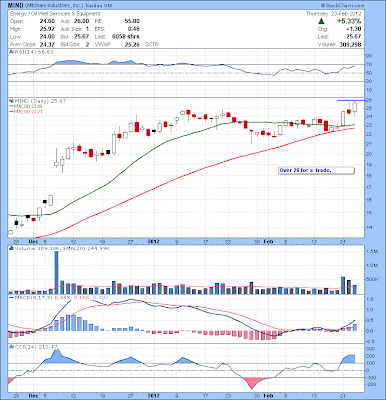
Task: Click the green up-arrow change indicator
Action: [321, 21]
